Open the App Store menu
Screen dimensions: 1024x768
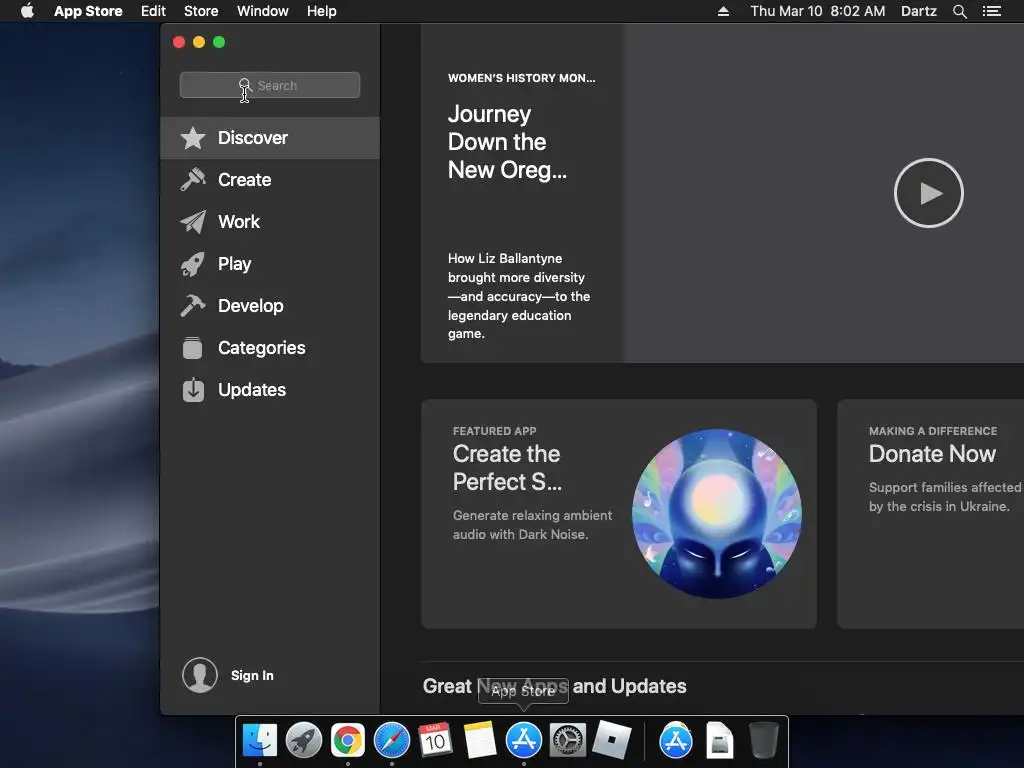(x=88, y=11)
